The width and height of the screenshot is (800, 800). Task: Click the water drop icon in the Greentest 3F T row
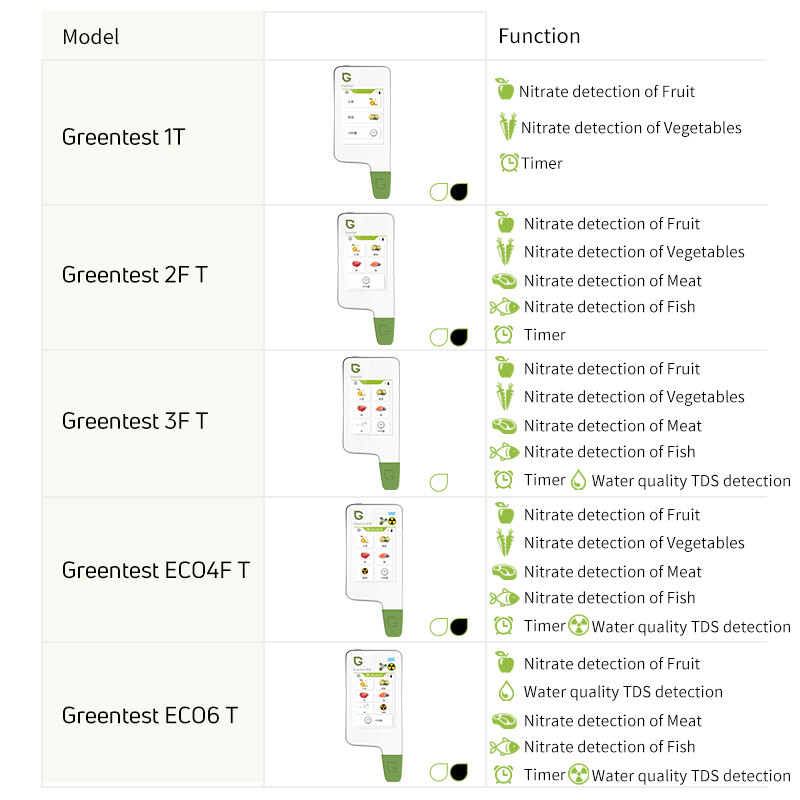(578, 481)
